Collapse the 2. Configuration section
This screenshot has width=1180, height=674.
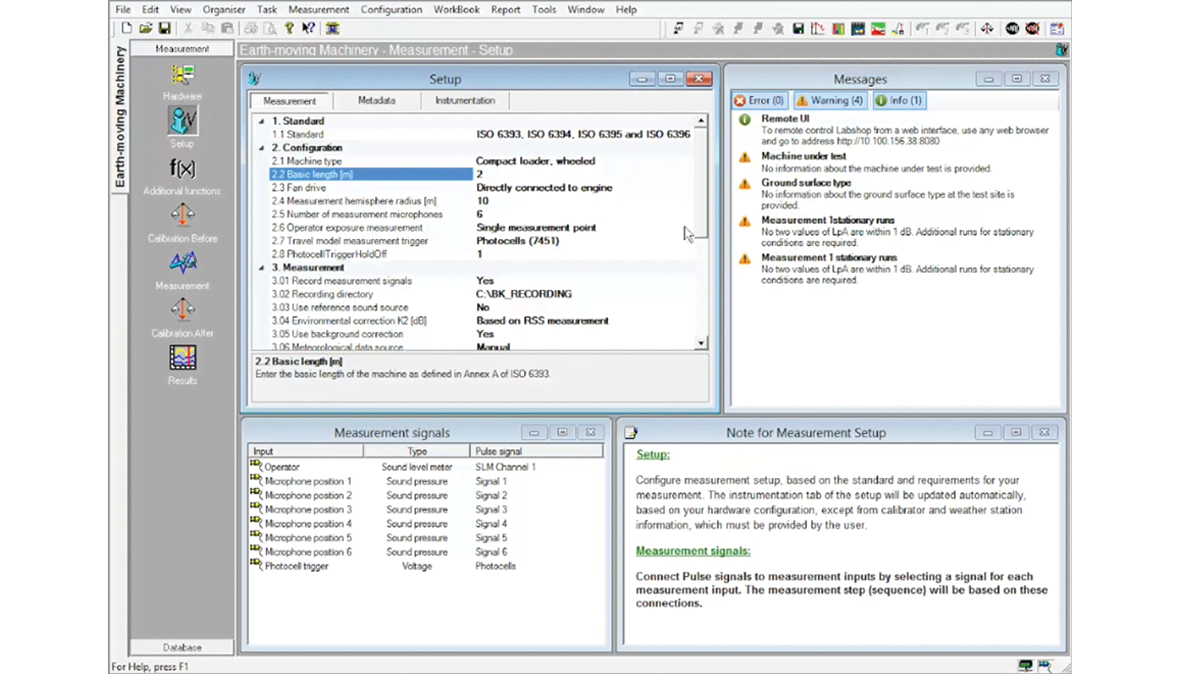(262, 148)
